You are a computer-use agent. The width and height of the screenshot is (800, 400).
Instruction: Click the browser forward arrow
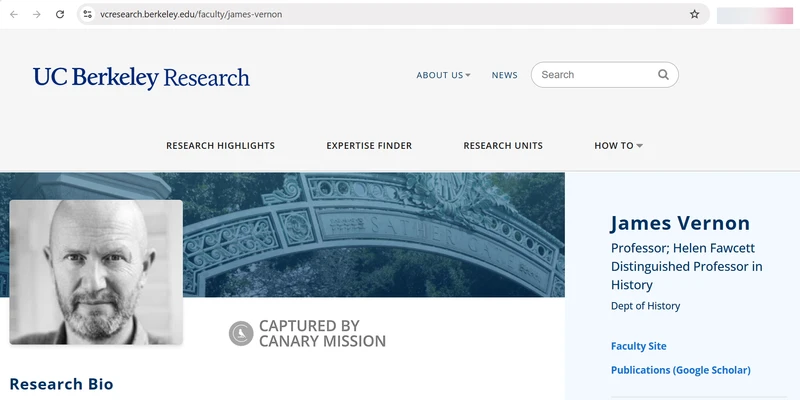click(x=37, y=14)
